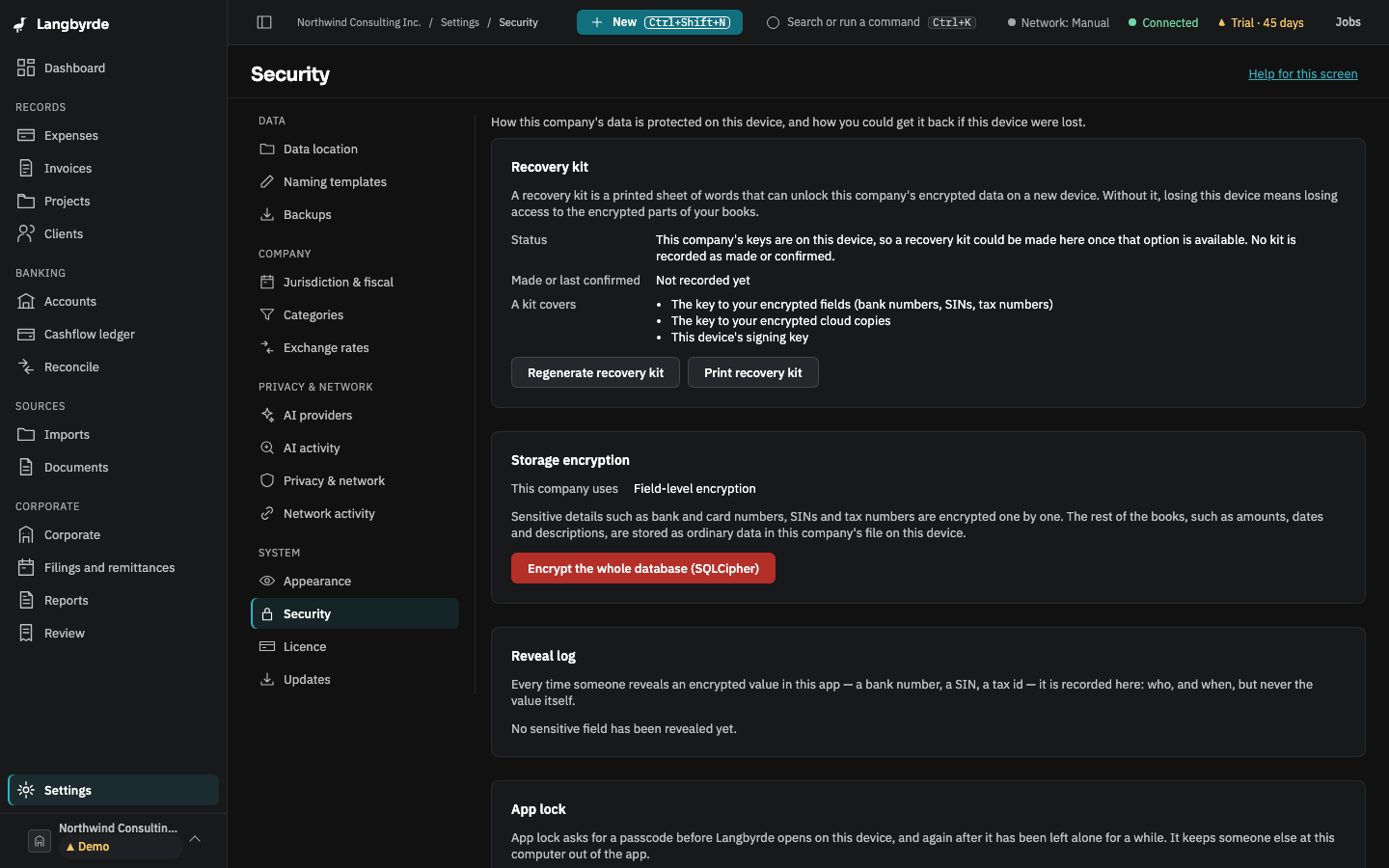Click the Network: Manual status indicator
The height and width of the screenshot is (868, 1389).
coord(1058,22)
